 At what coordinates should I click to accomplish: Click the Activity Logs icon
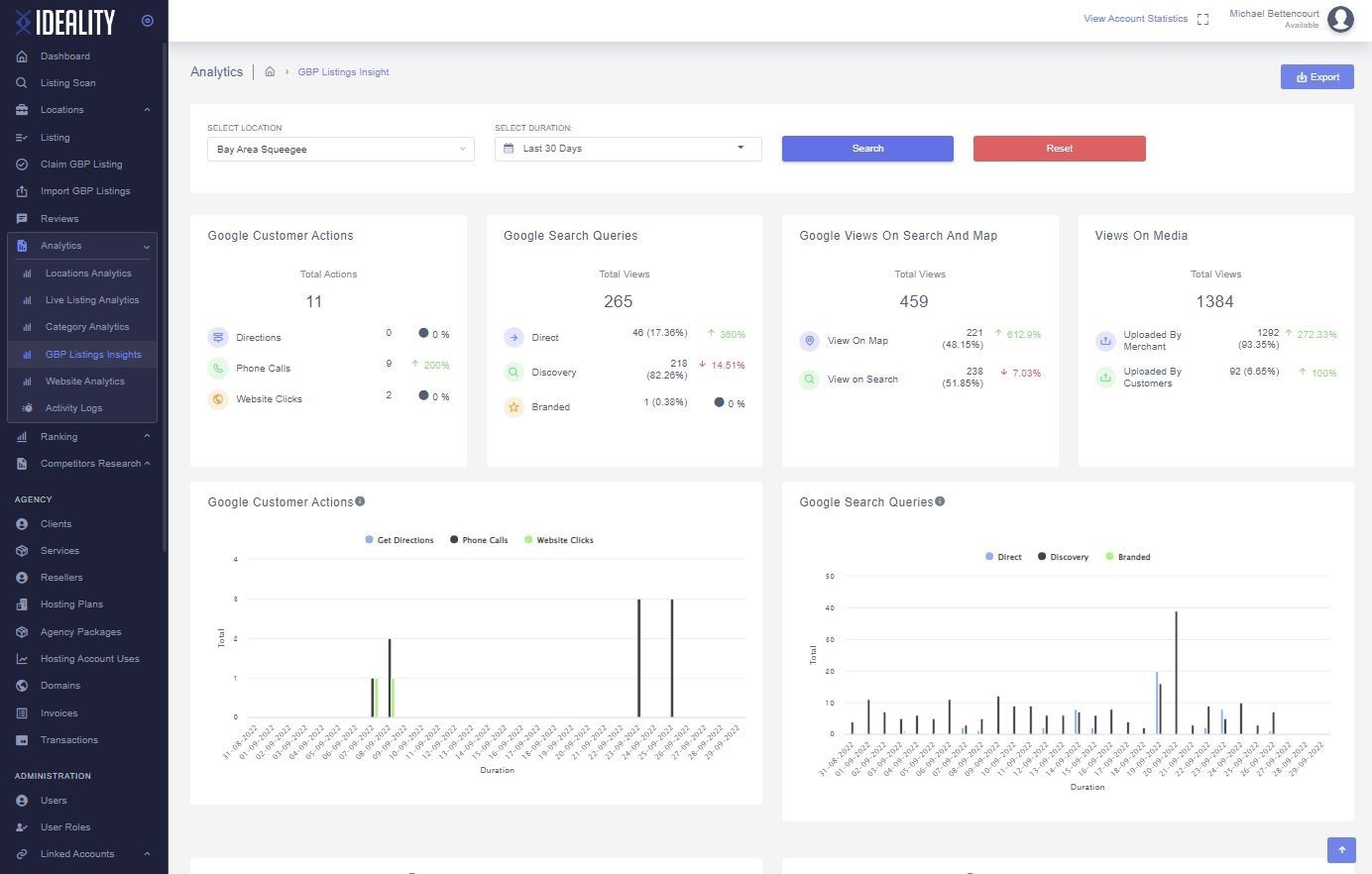(x=27, y=408)
